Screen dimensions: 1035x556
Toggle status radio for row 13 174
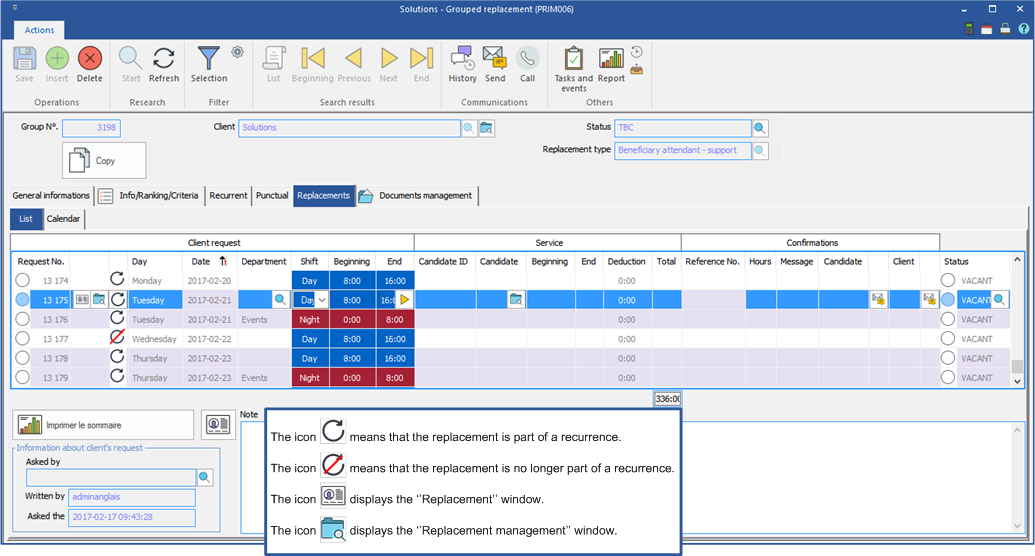[948, 281]
